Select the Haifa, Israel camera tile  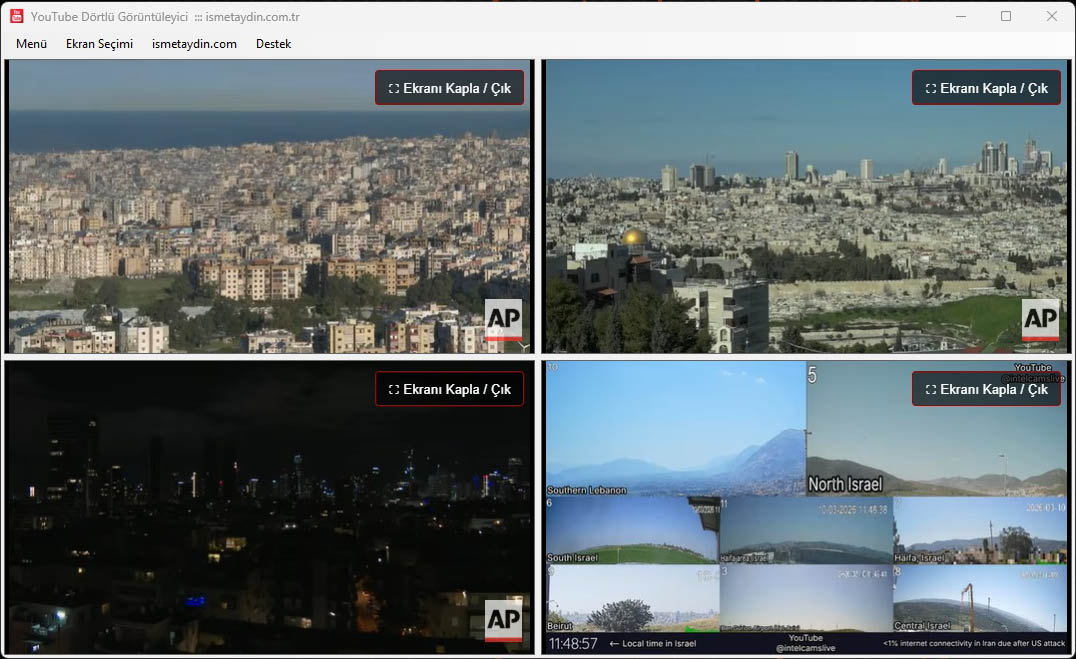[x=980, y=530]
